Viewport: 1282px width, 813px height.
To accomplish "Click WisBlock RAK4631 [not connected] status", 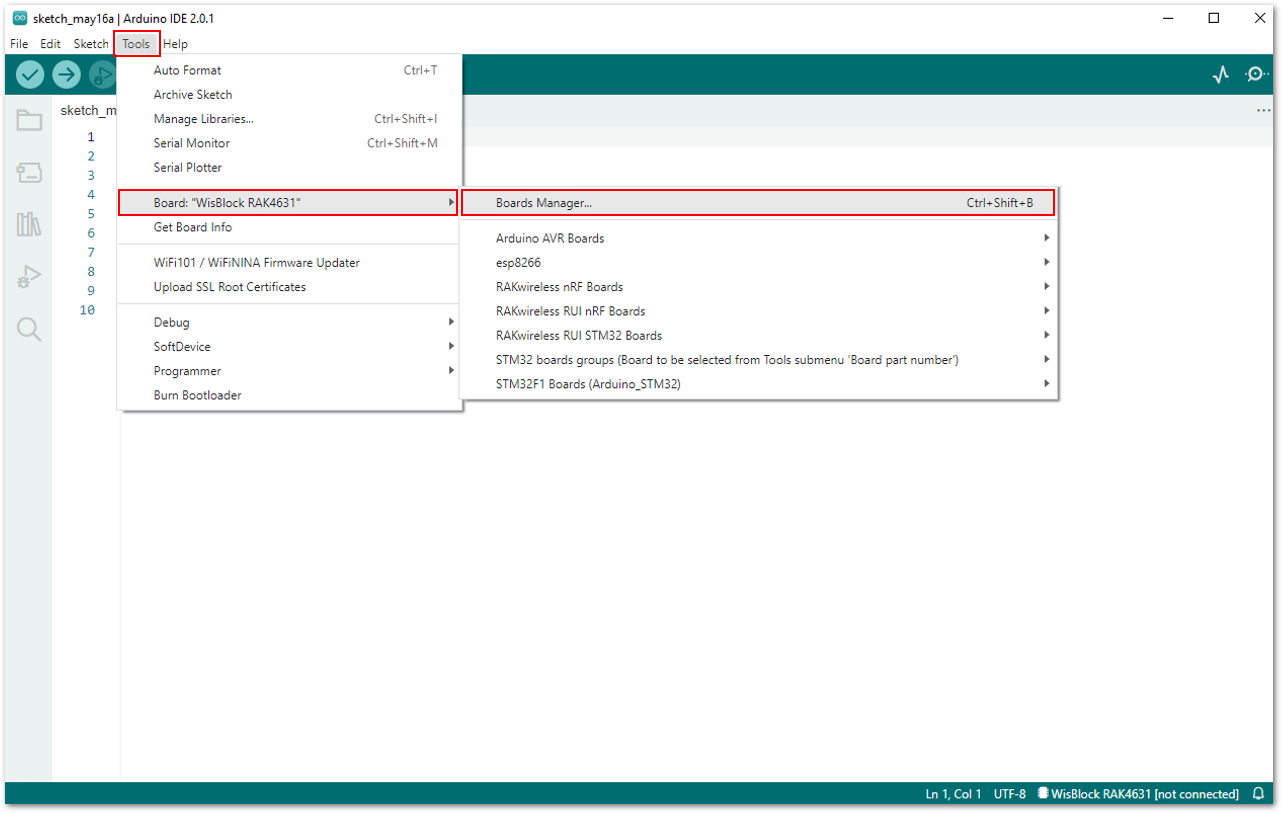I will (1138, 794).
